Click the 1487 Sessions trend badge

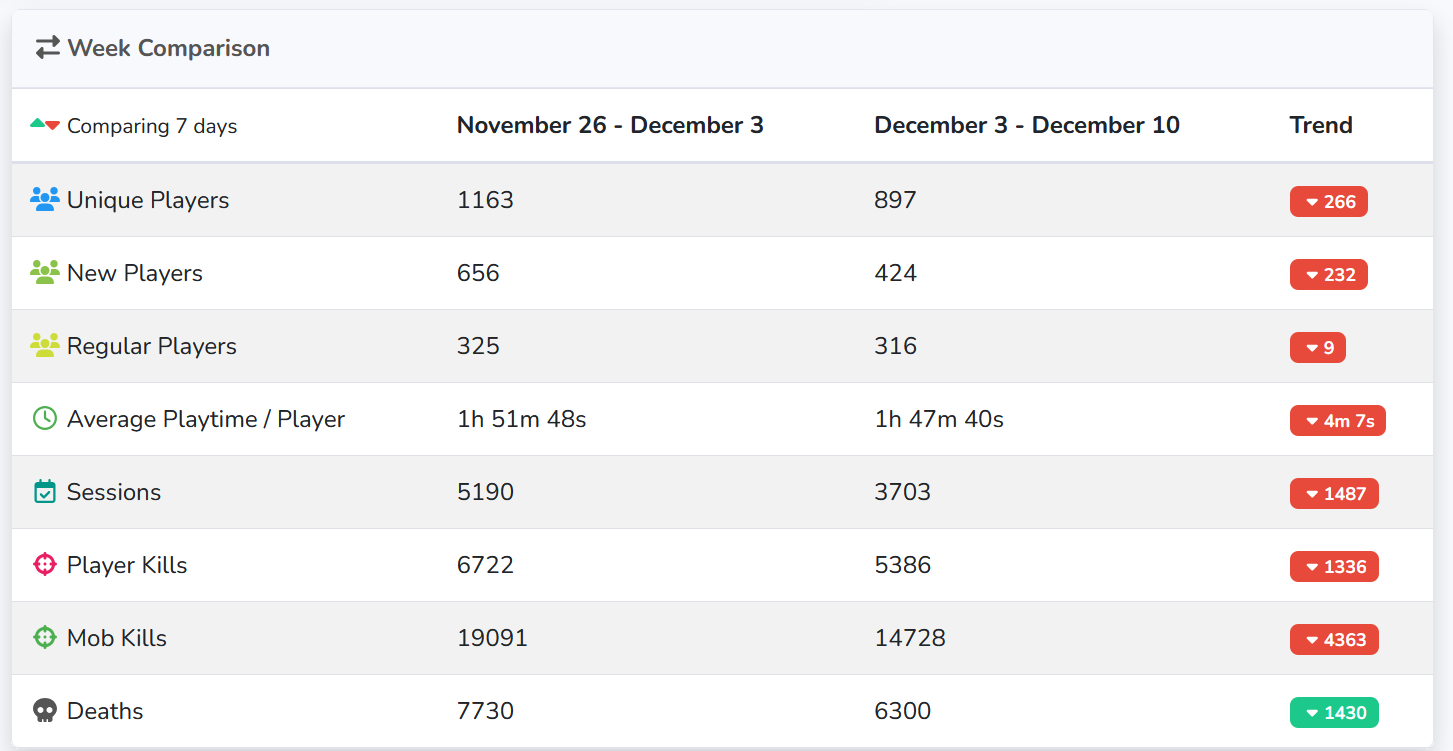coord(1334,494)
